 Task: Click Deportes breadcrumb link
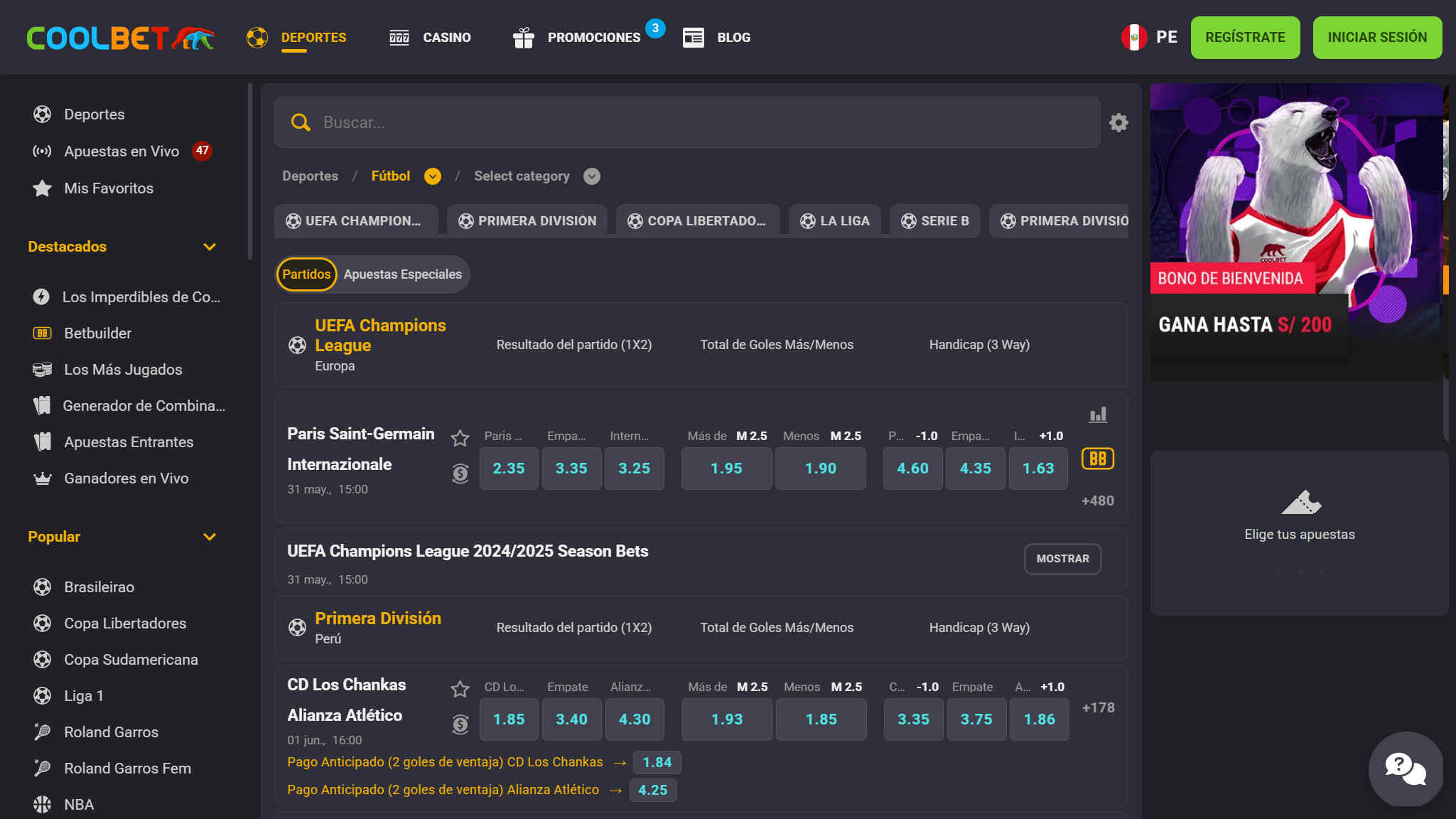[x=310, y=176]
